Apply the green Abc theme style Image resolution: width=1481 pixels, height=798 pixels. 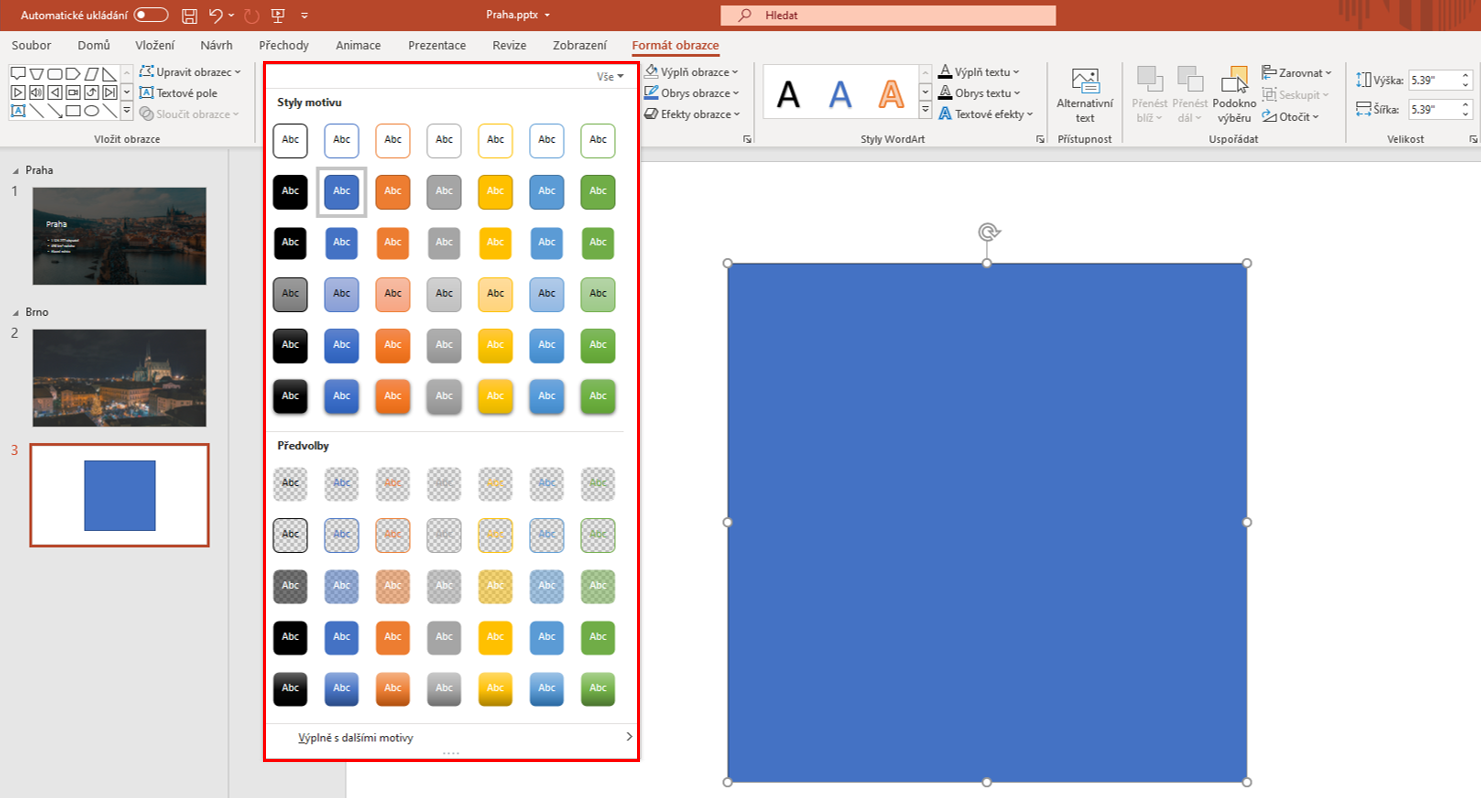click(597, 192)
